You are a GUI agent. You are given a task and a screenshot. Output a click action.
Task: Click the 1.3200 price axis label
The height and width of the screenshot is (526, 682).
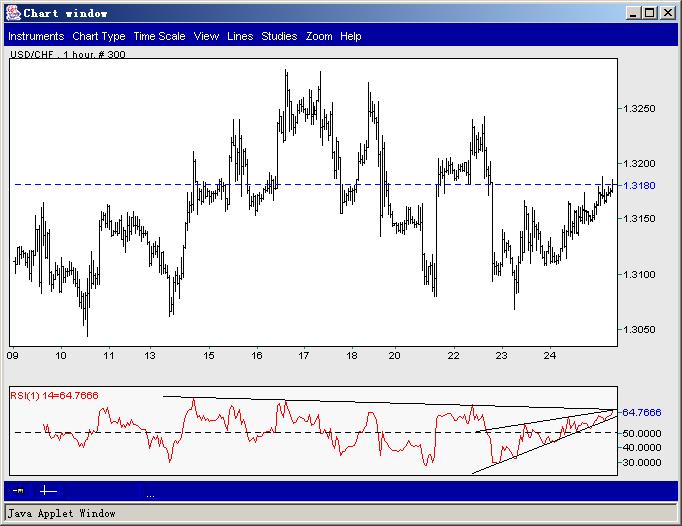(639, 164)
